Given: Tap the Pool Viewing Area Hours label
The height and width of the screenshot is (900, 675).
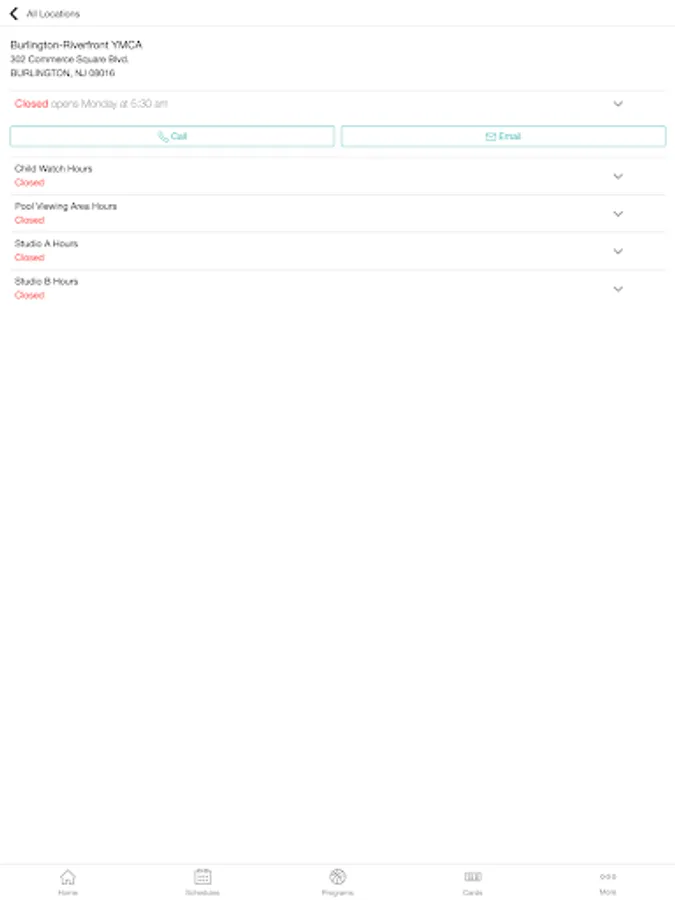Looking at the screenshot, I should pyautogui.click(x=65, y=206).
